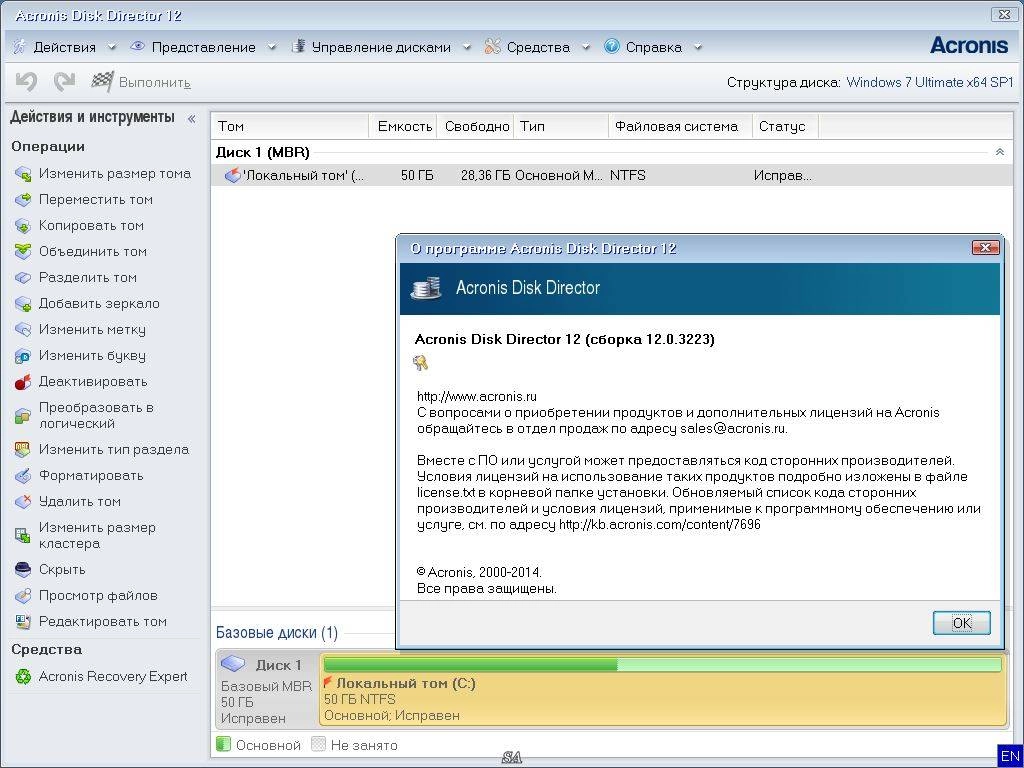Open the Windows 7 Ultimate x64 SP1 disk structure link
This screenshot has width=1024, height=768.
[x=930, y=82]
